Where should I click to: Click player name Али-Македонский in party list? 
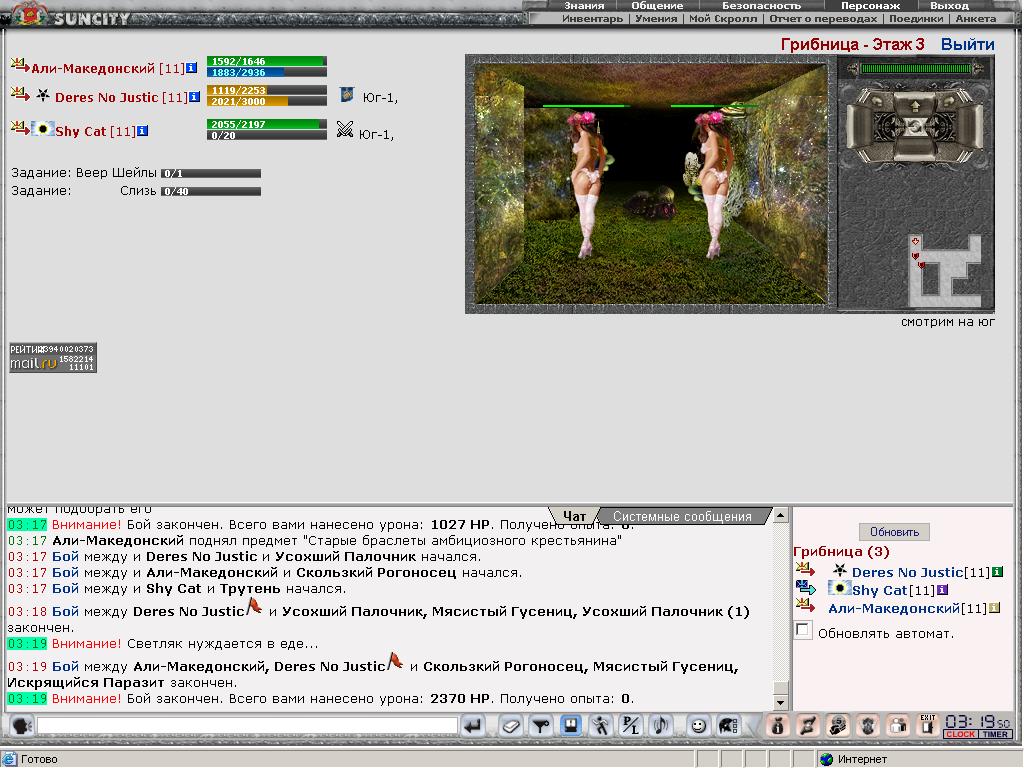[x=93, y=69]
